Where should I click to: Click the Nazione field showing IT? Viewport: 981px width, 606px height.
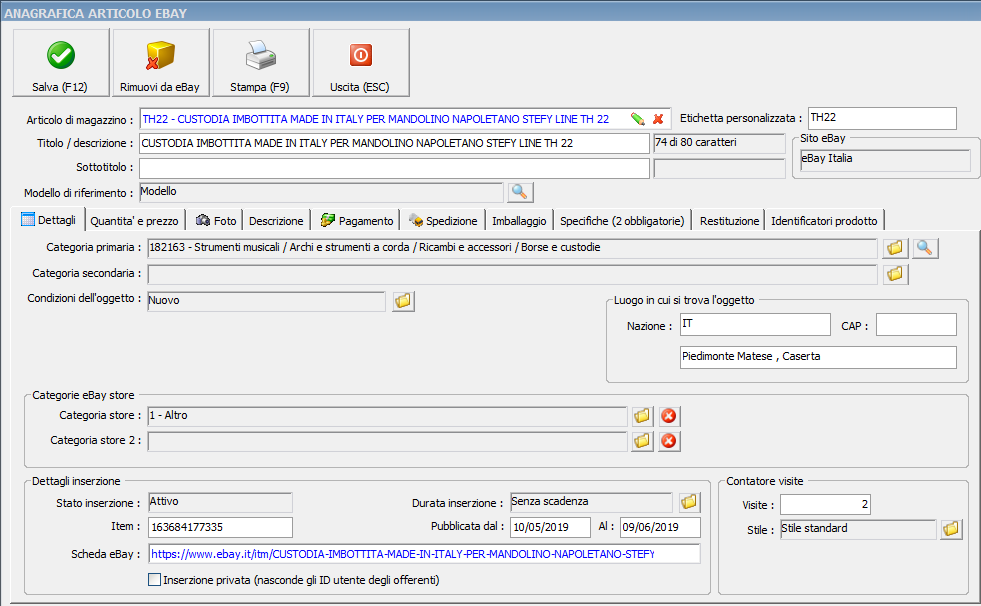pos(755,325)
